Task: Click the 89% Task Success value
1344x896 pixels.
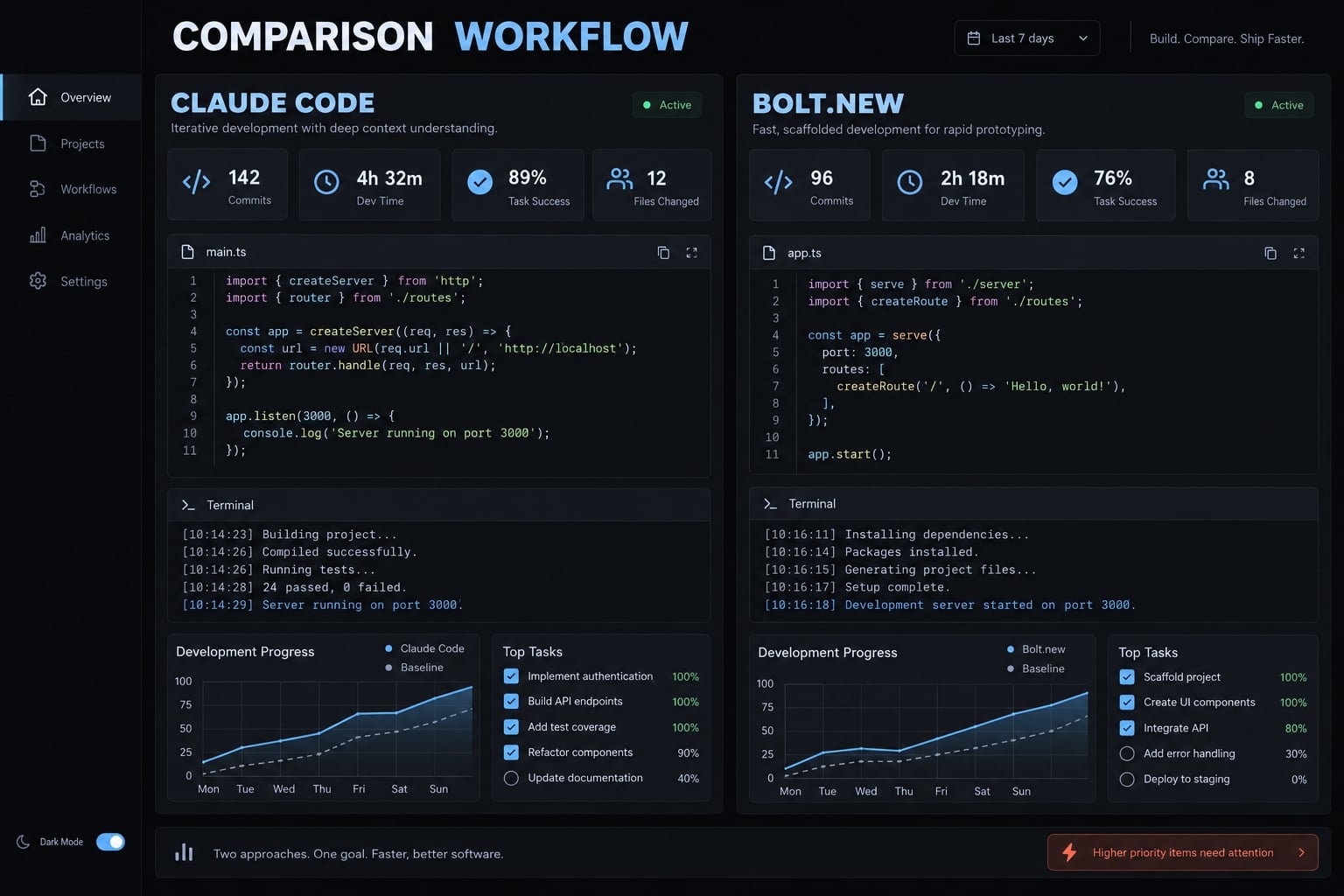Action: [528, 178]
